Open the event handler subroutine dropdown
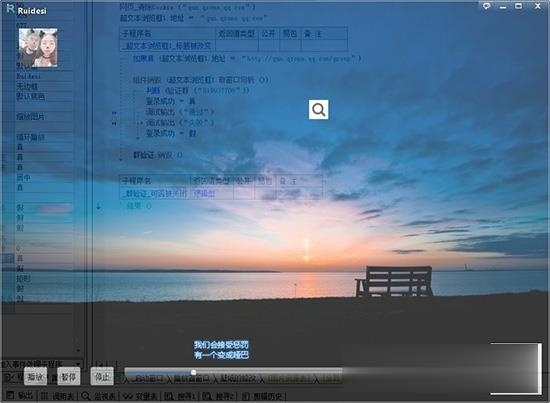 pos(41,364)
